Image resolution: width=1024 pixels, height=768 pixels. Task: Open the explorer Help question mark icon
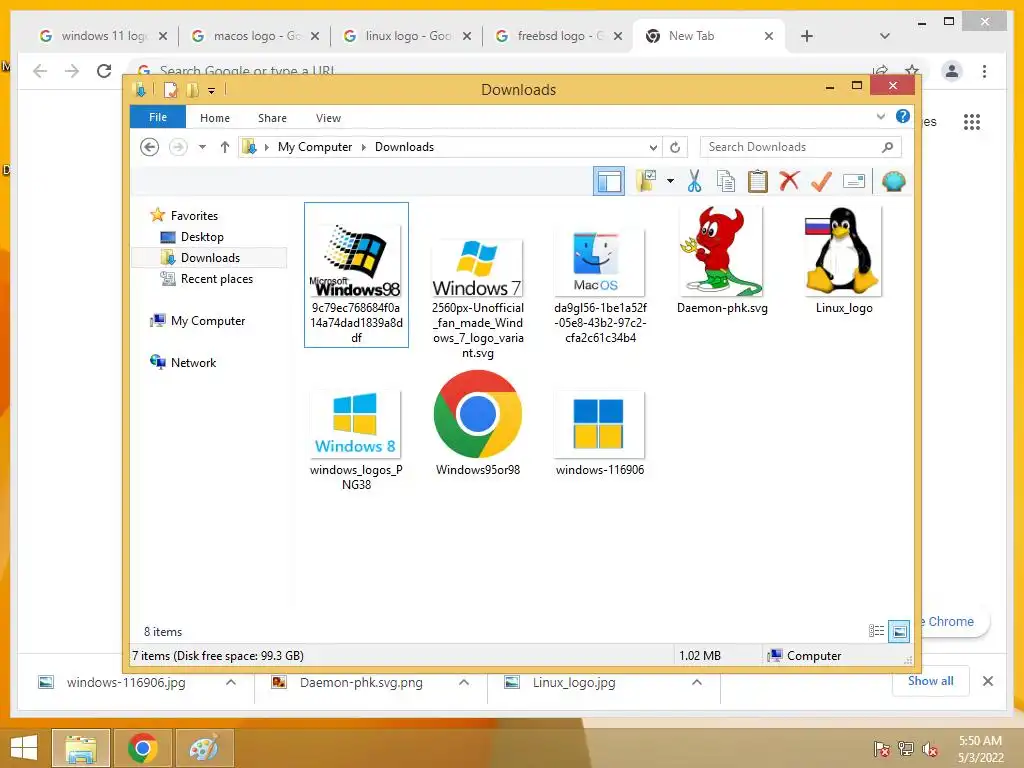click(903, 116)
